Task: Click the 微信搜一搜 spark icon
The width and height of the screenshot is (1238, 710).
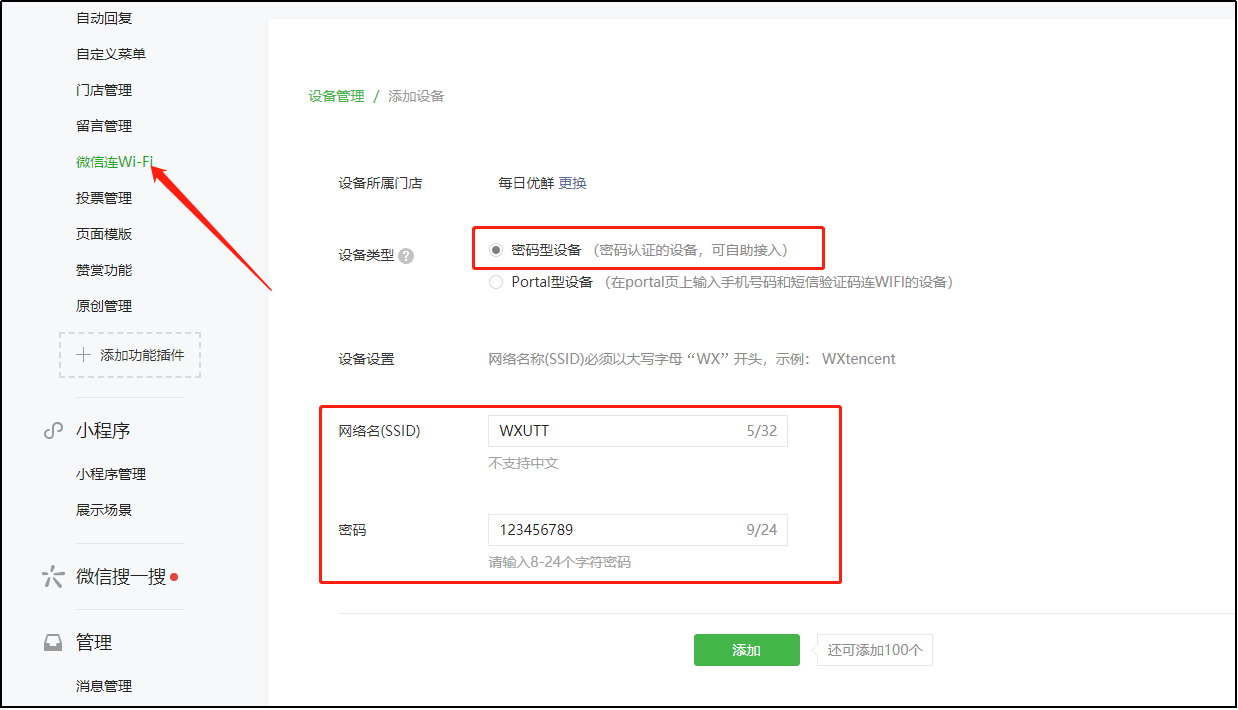Action: coord(53,577)
